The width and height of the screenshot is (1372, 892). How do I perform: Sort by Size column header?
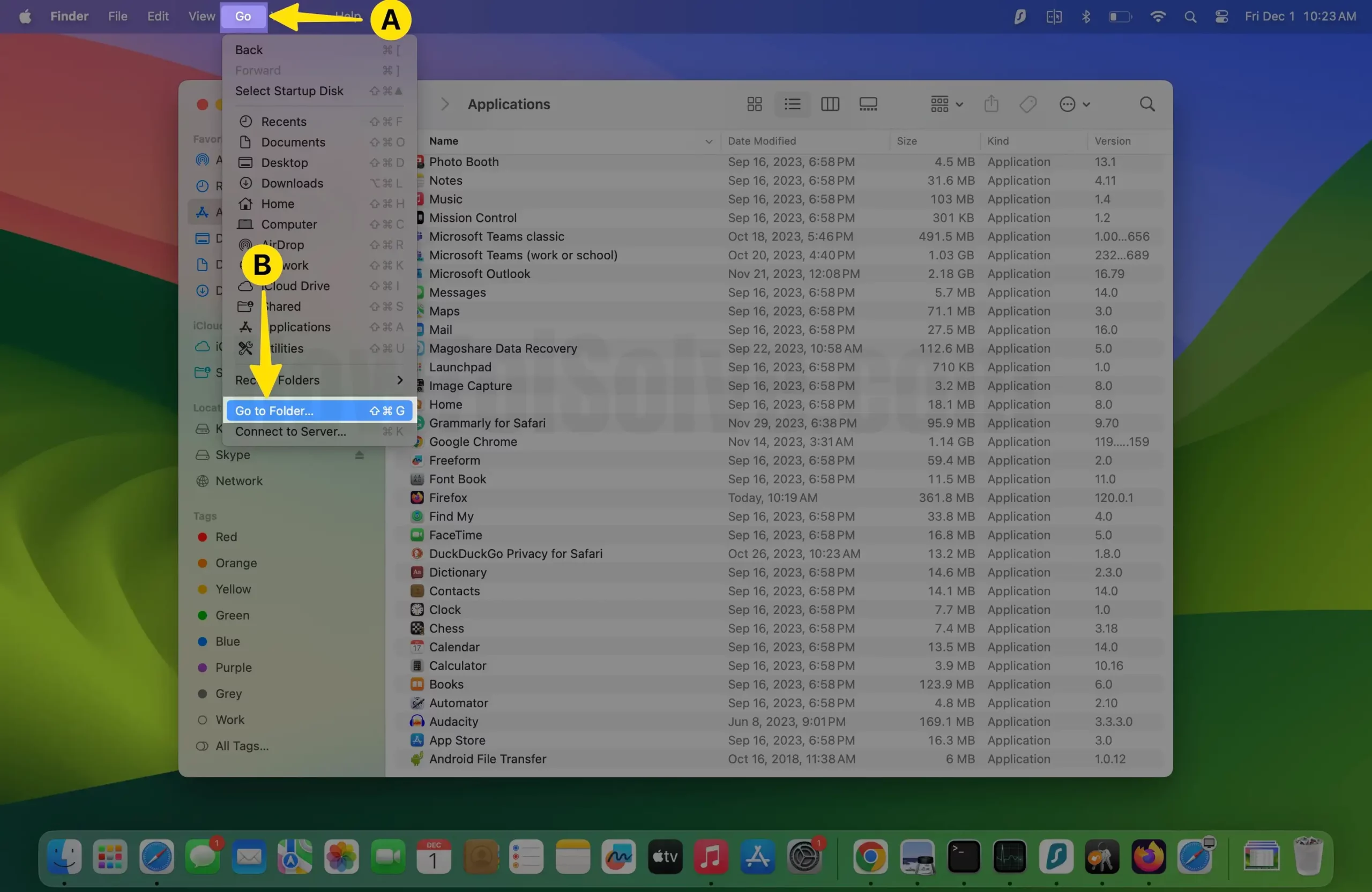point(906,140)
